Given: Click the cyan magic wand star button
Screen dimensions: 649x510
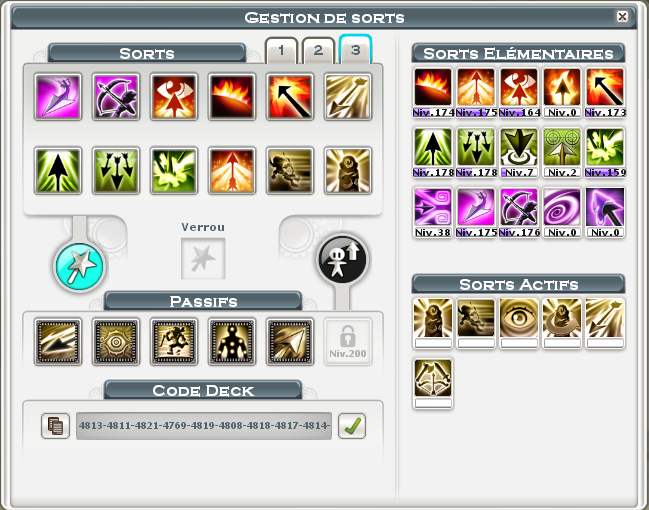Looking at the screenshot, I should pos(79,266).
